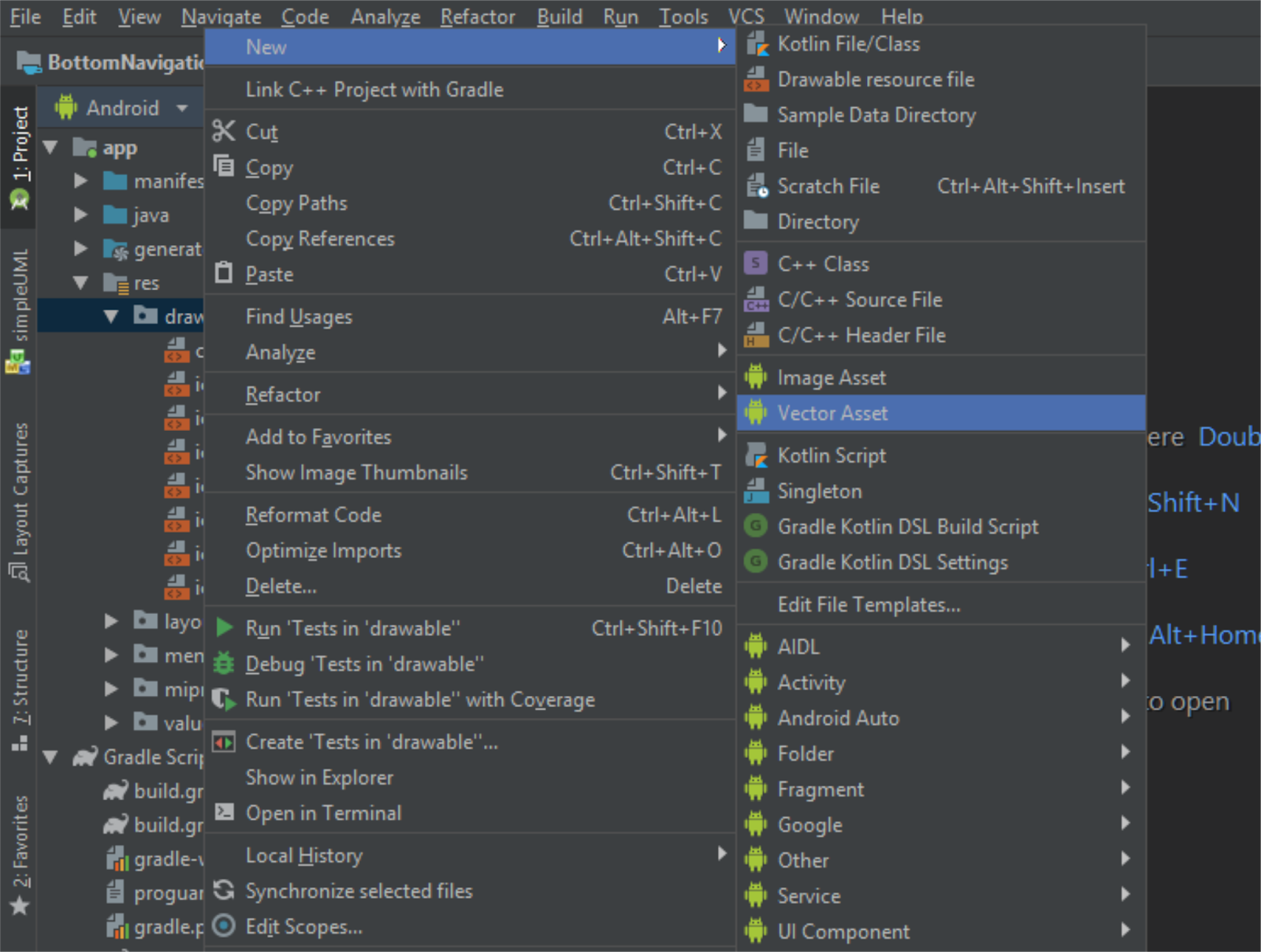Click the Paste clipboard icon
This screenshot has width=1261, height=952.
click(x=224, y=273)
